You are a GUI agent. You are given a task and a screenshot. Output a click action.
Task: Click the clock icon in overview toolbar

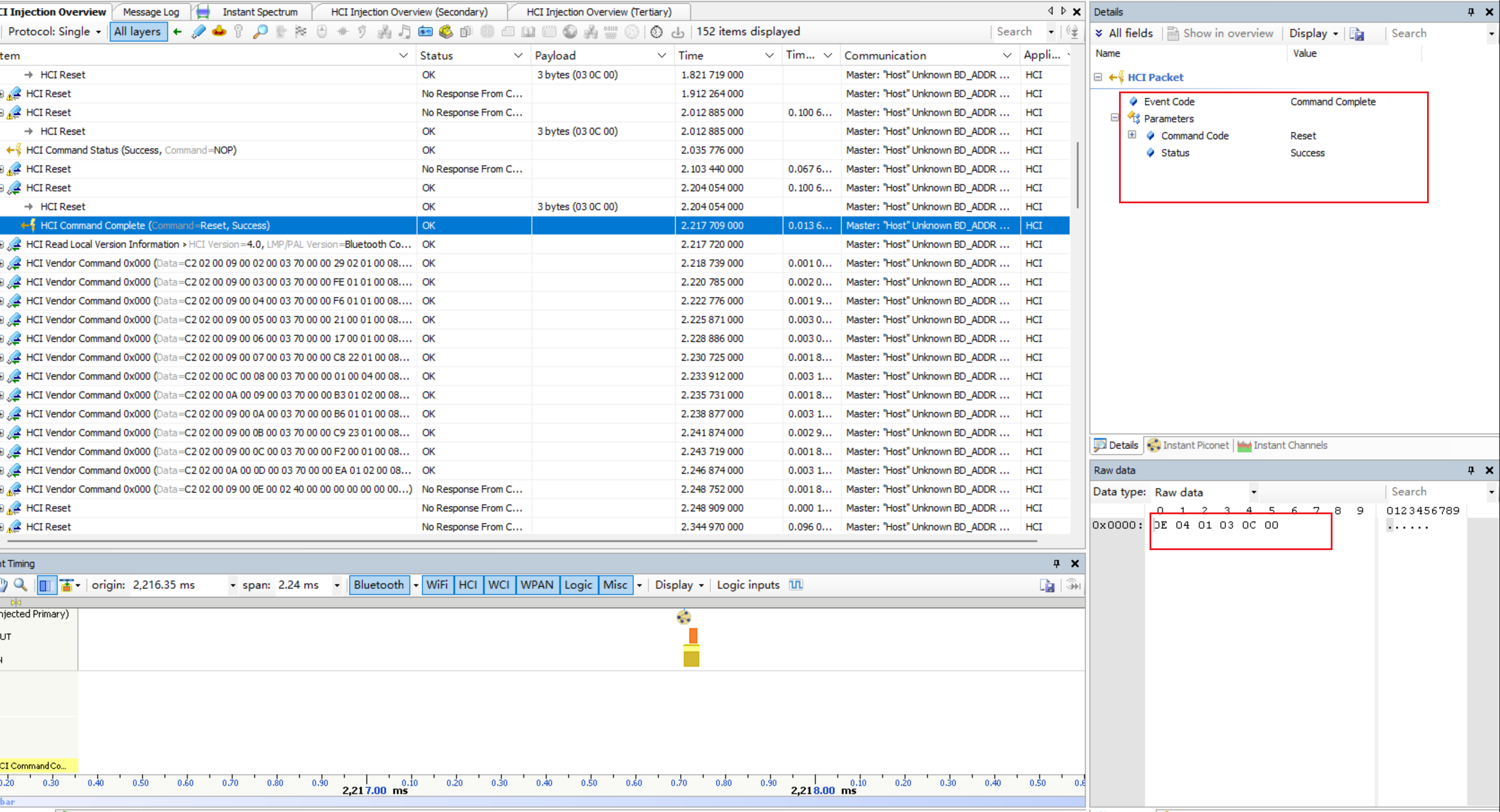click(657, 32)
